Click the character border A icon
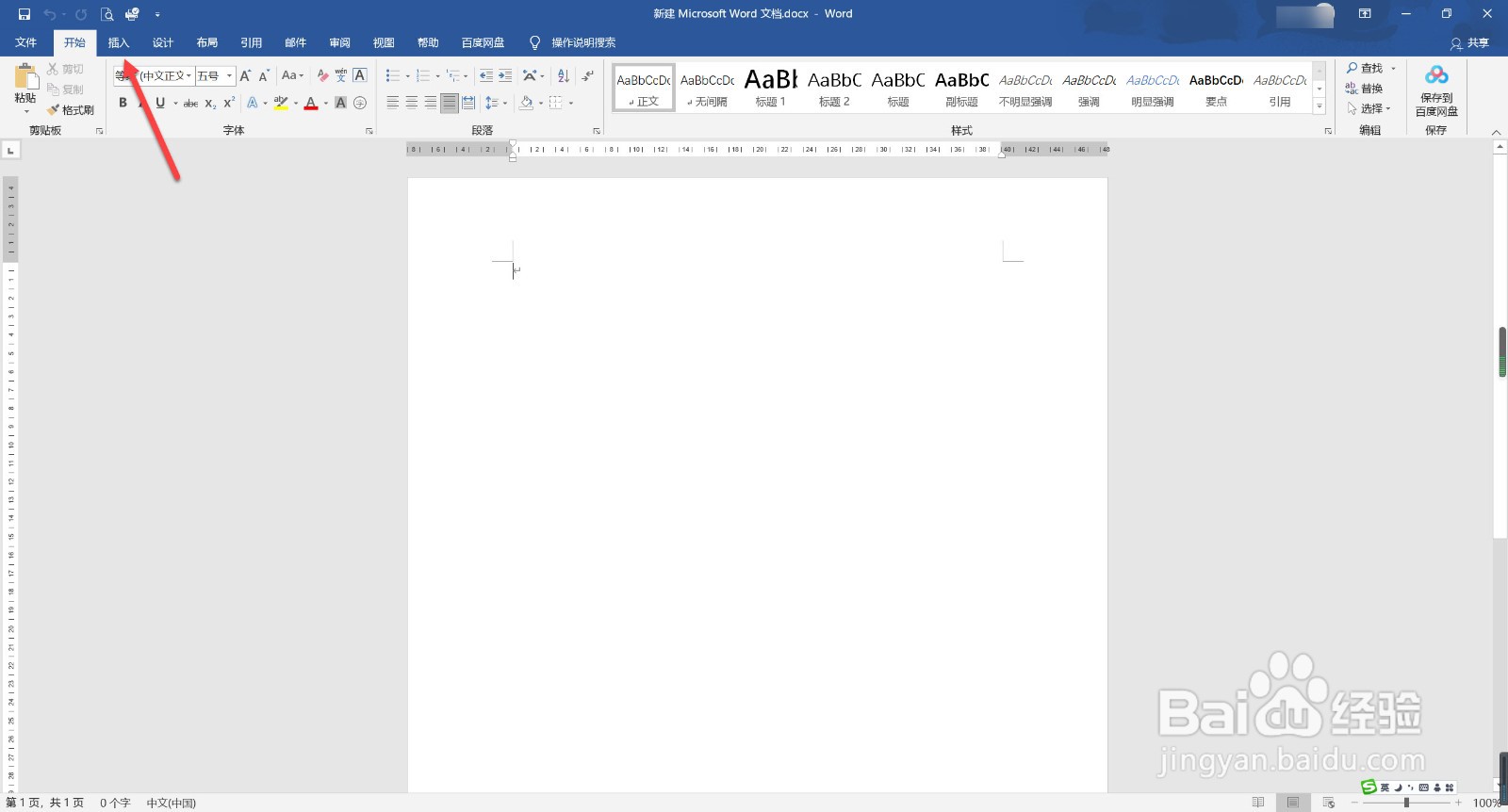 360,75
